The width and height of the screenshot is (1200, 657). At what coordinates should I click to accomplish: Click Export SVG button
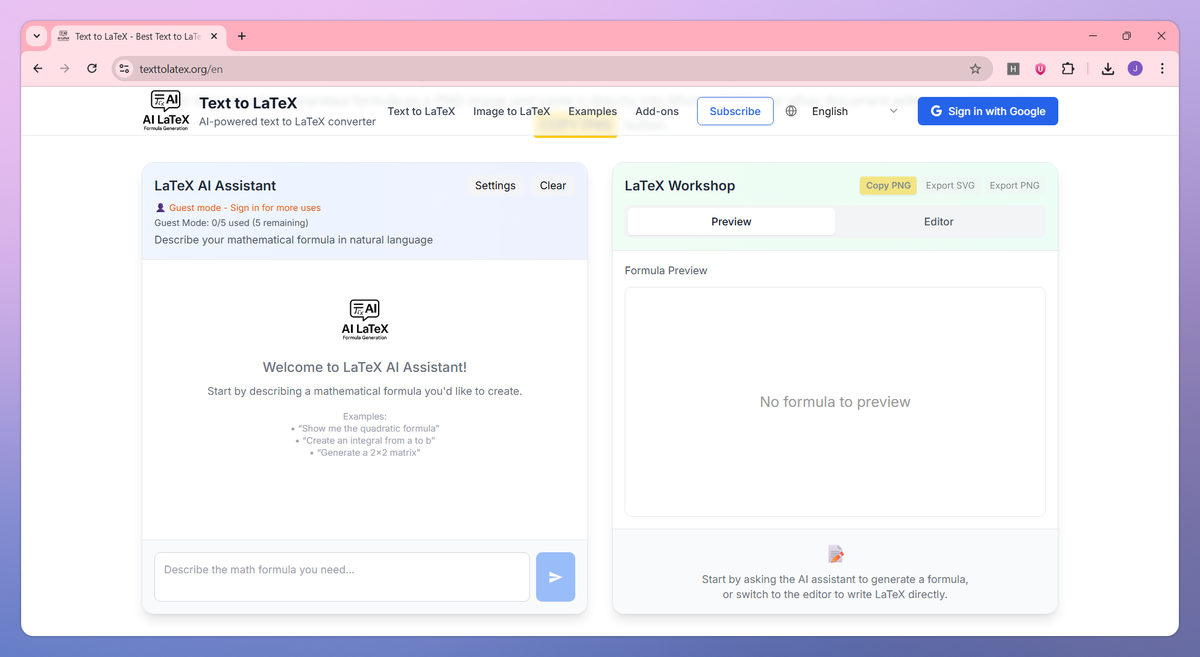coord(950,185)
